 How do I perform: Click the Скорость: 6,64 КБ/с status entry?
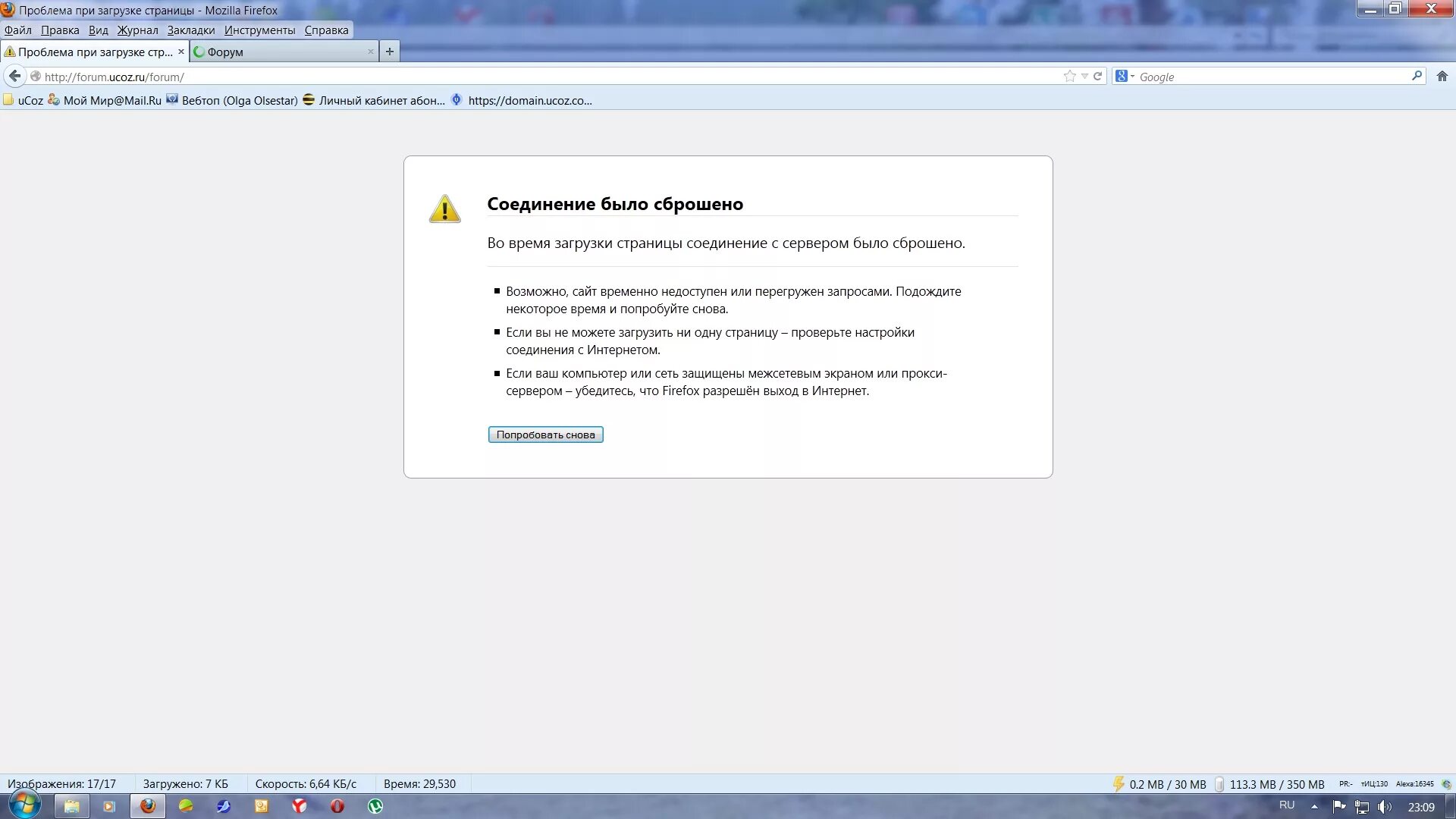click(x=306, y=784)
